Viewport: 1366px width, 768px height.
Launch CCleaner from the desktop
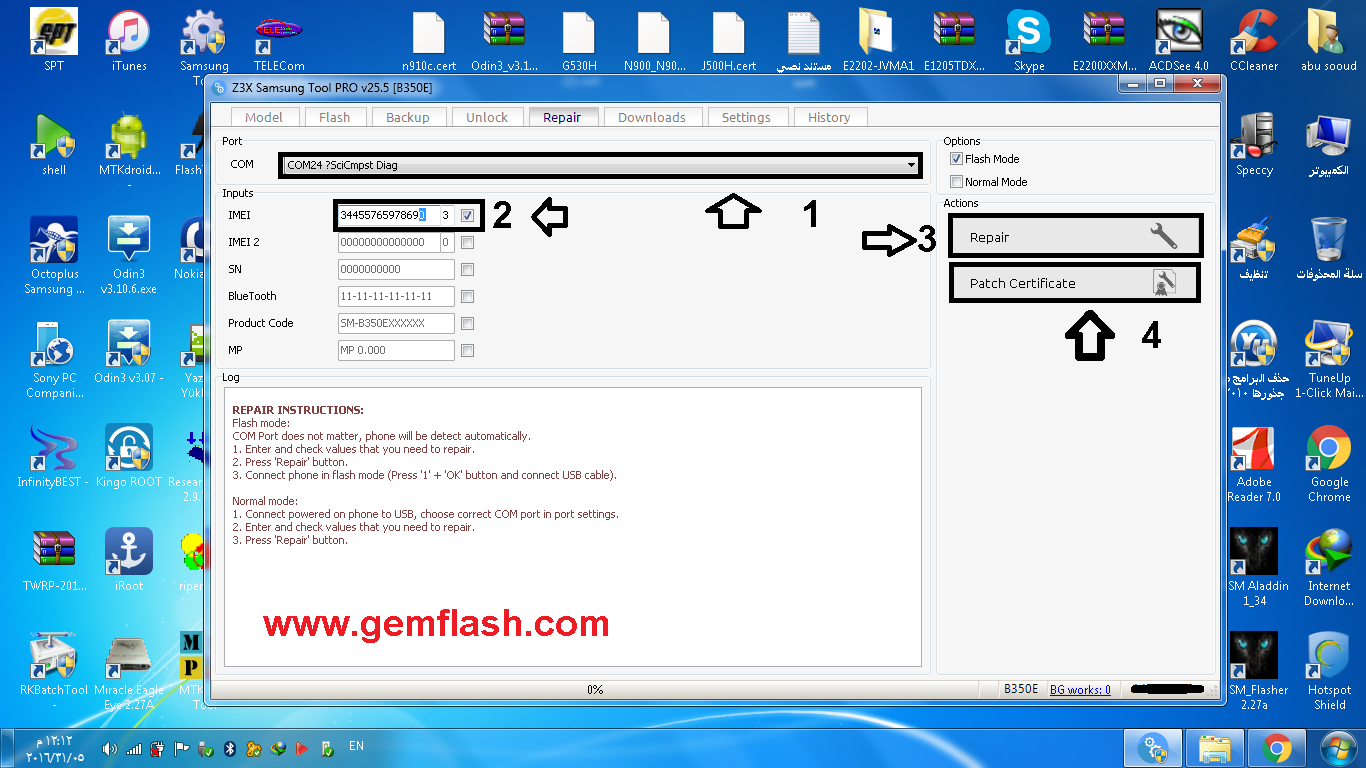1254,40
